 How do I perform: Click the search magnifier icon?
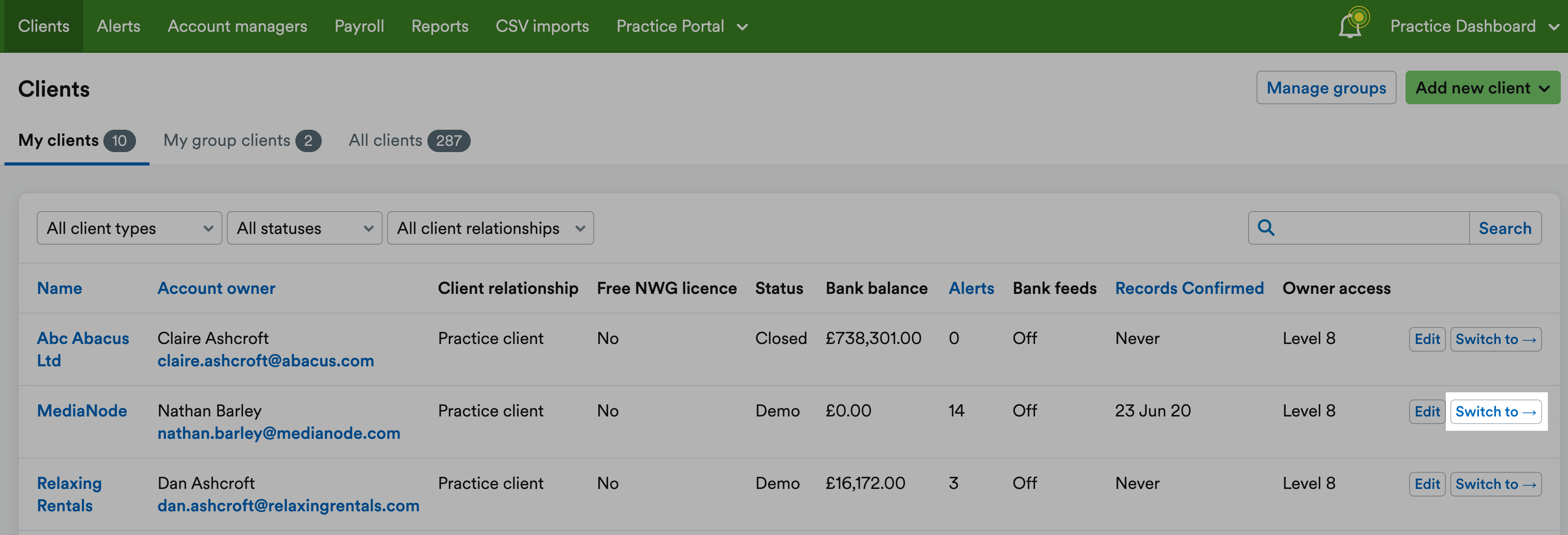pos(1266,228)
